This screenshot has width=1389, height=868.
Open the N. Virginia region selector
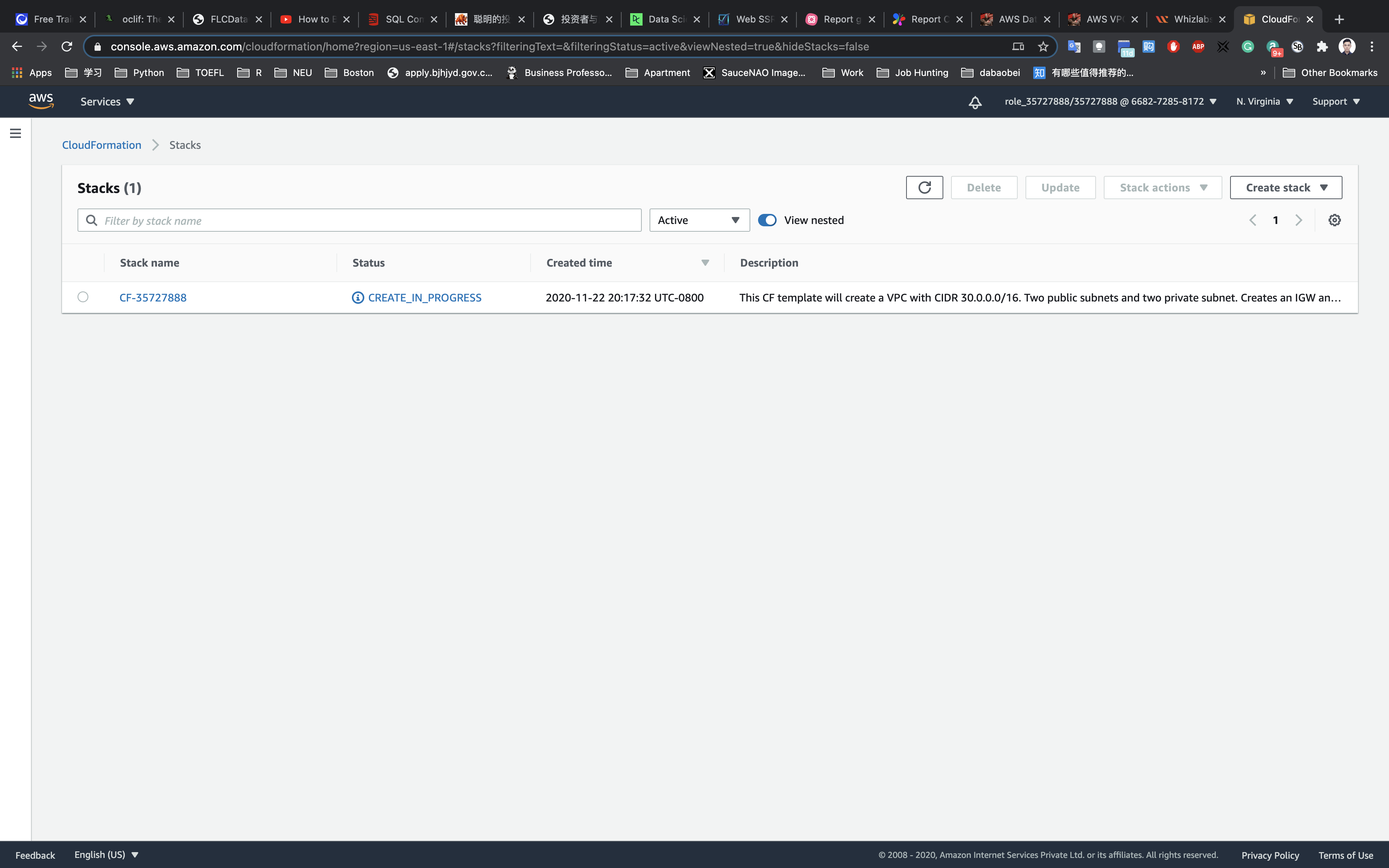[x=1264, y=102]
